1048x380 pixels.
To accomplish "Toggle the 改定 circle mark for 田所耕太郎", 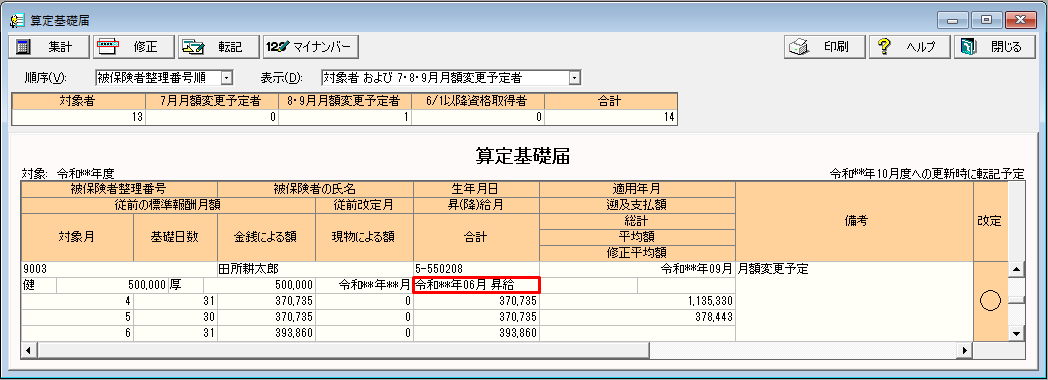I will [x=989, y=301].
